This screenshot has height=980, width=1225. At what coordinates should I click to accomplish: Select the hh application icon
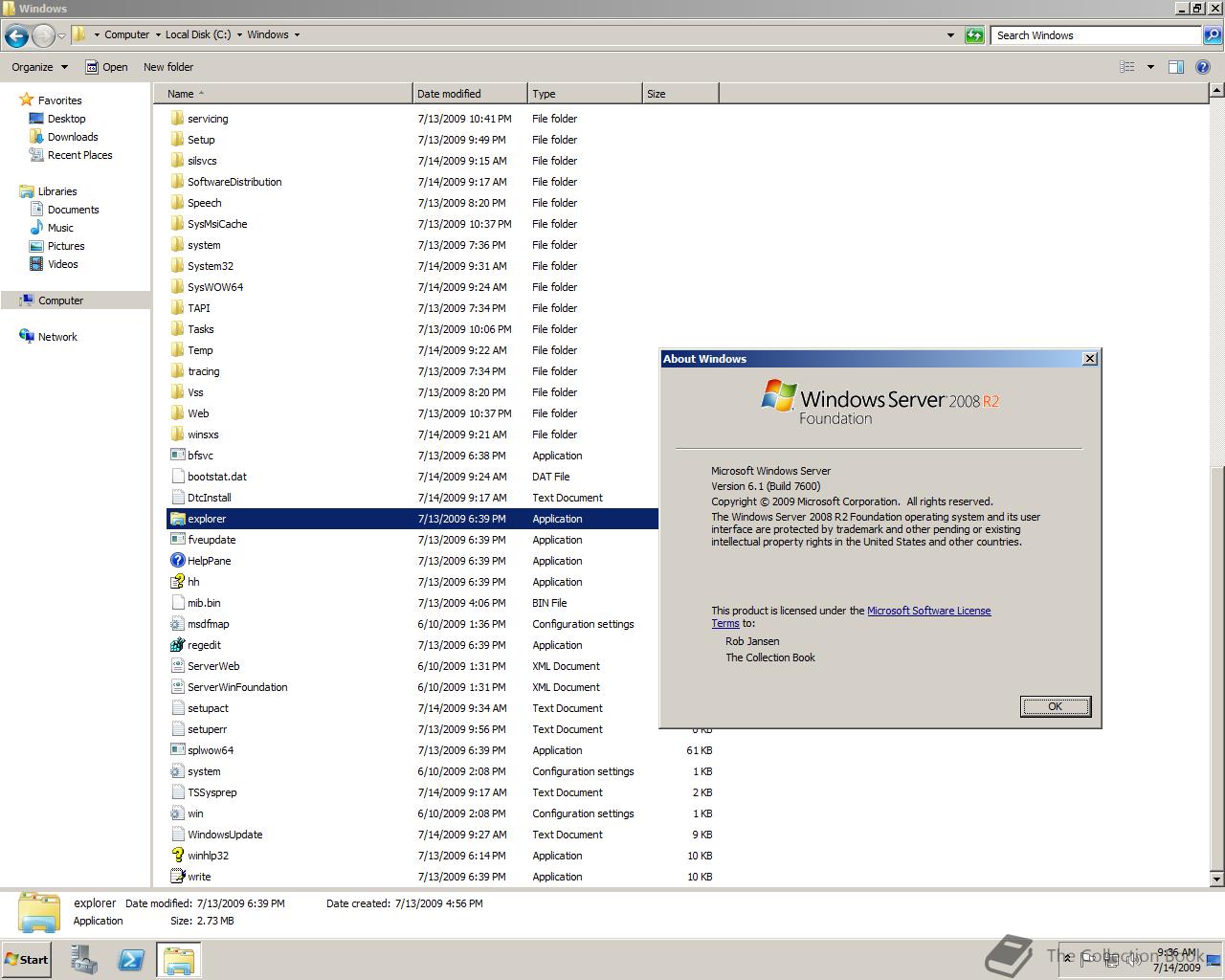[x=177, y=582]
